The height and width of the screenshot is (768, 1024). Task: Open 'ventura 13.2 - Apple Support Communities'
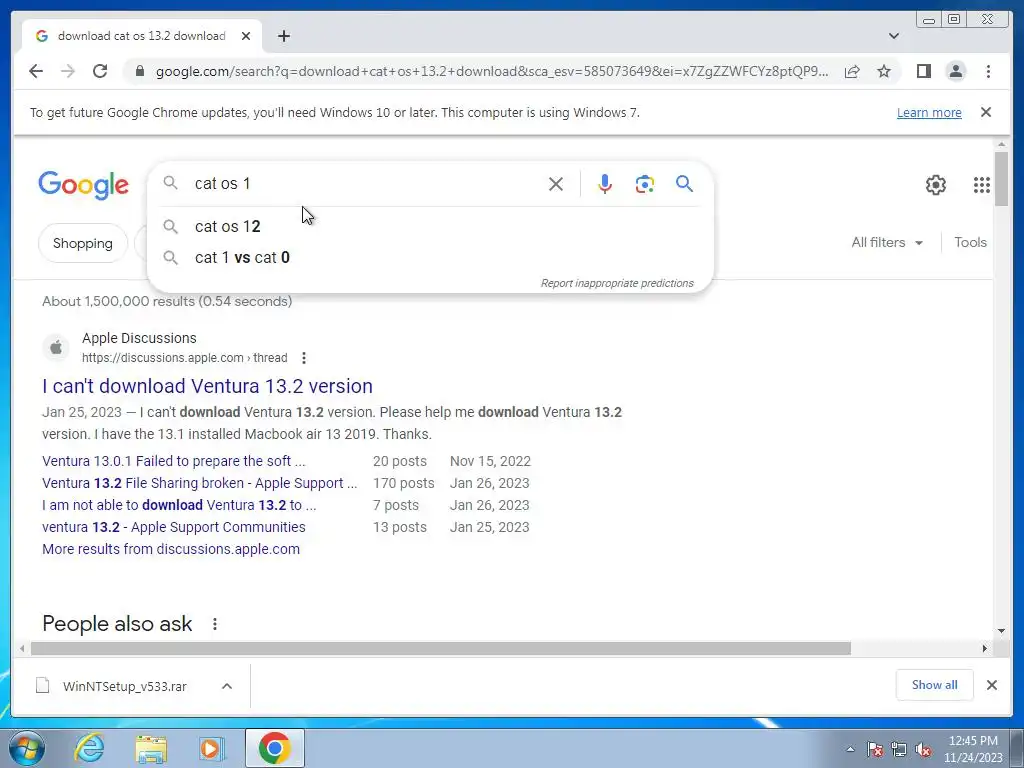pyautogui.click(x=174, y=527)
